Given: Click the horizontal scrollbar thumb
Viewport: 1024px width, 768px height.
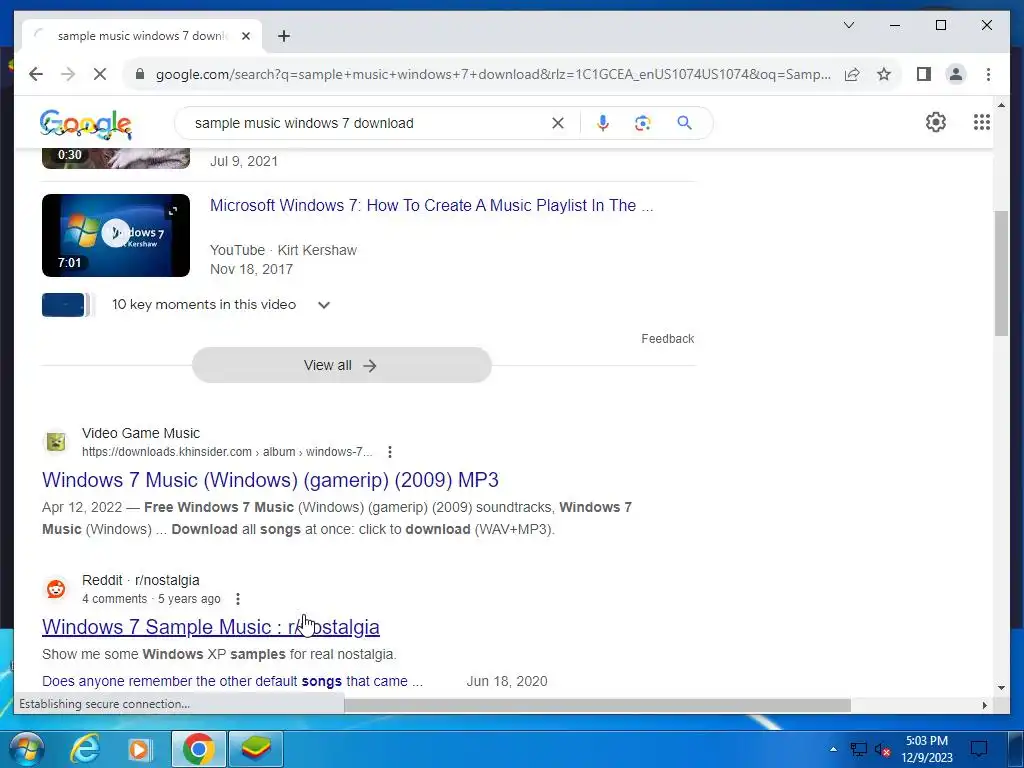Looking at the screenshot, I should pos(598,705).
